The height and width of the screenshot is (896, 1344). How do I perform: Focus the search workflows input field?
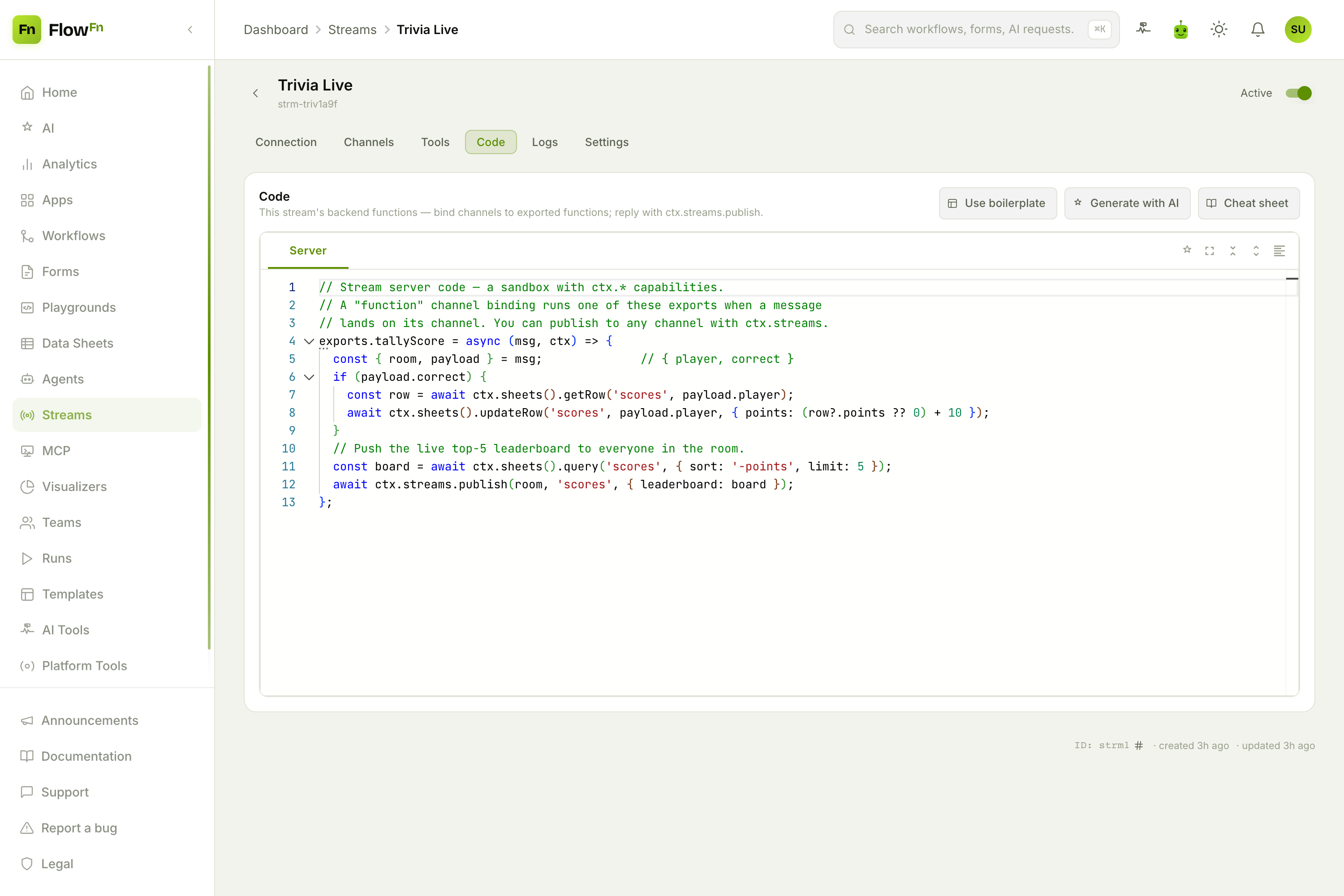(976, 29)
